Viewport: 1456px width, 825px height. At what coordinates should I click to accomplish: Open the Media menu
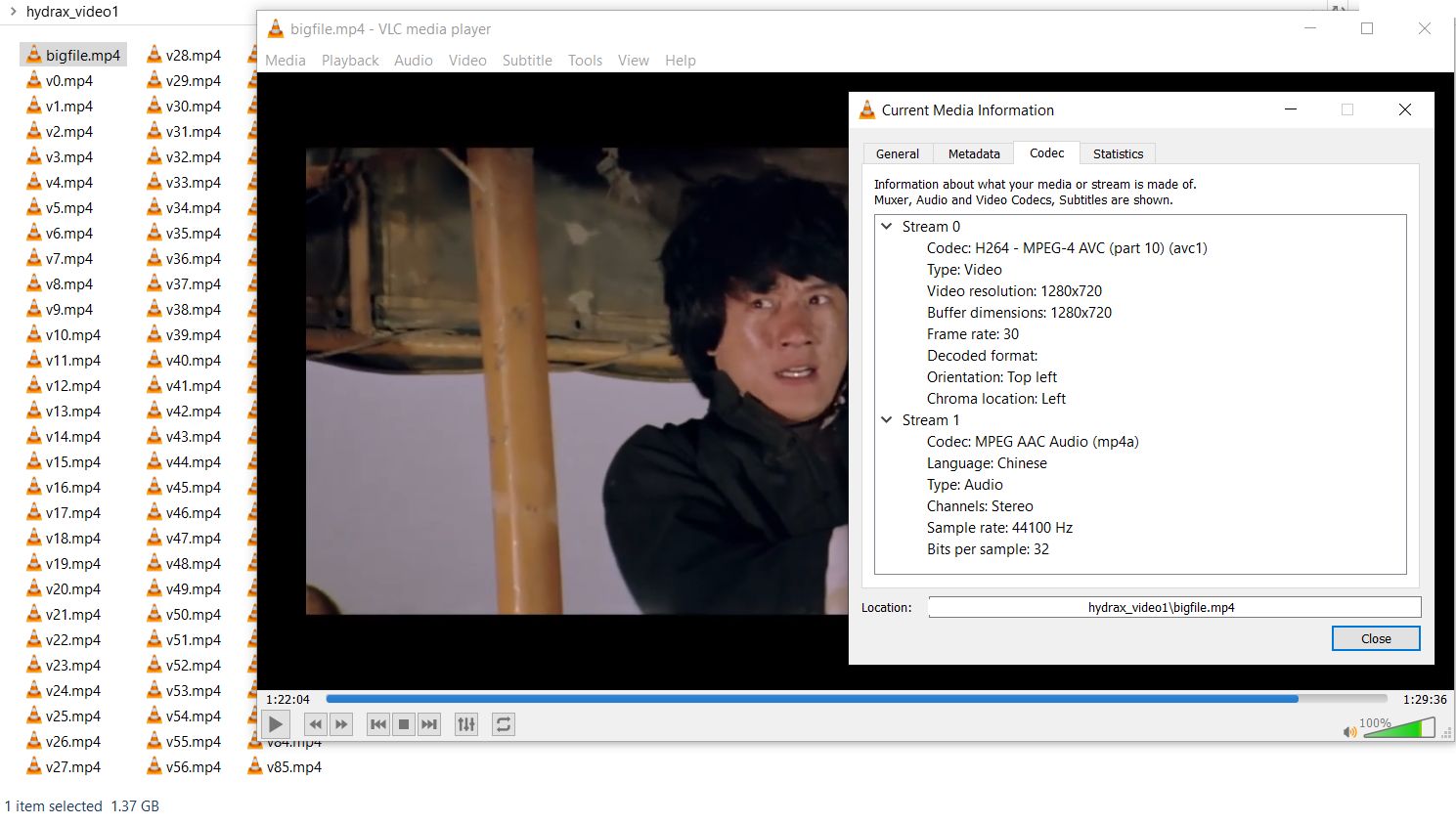(x=286, y=61)
